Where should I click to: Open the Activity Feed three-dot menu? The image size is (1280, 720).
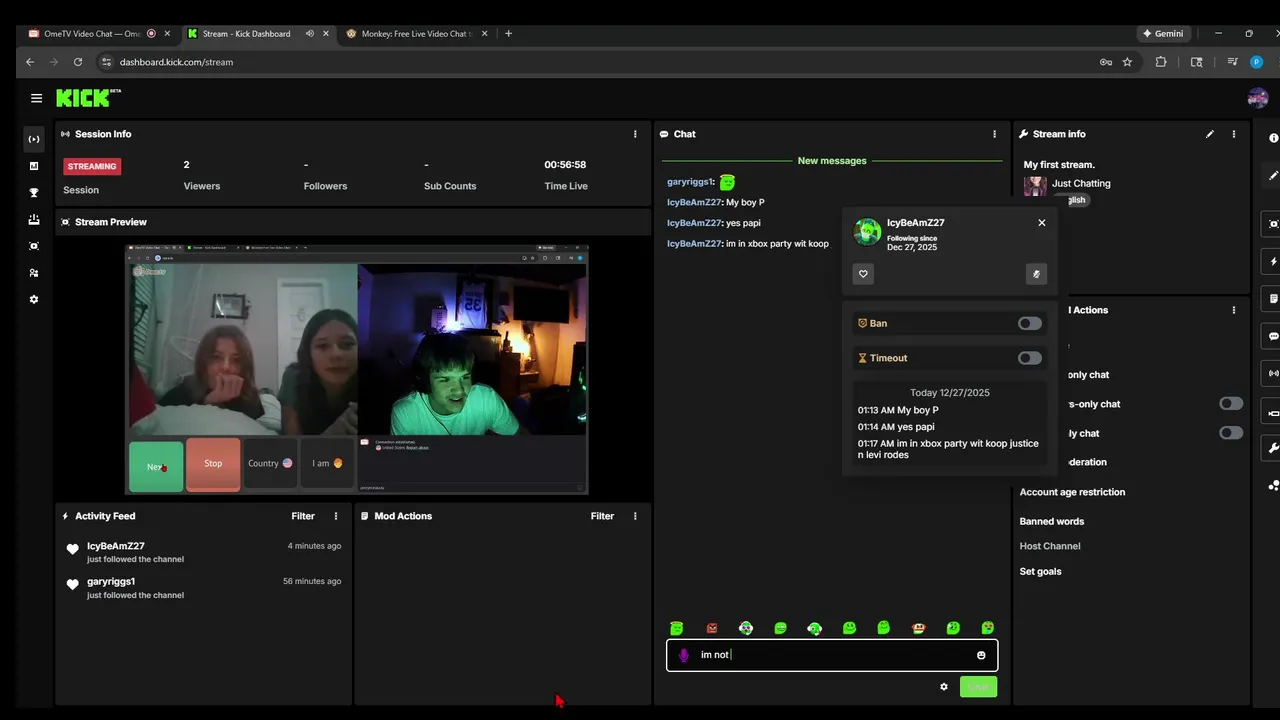336,516
